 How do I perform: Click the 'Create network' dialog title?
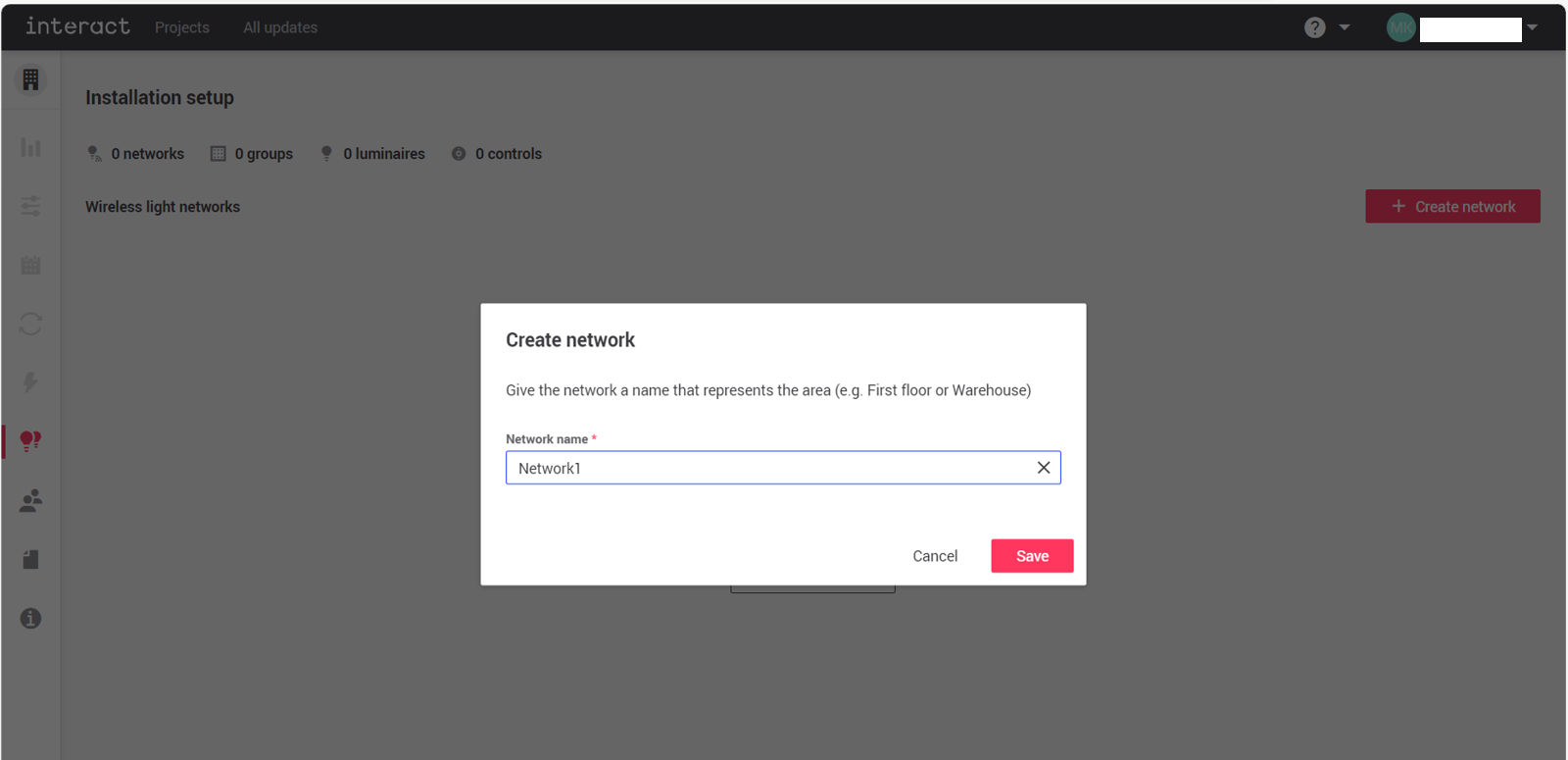[570, 340]
